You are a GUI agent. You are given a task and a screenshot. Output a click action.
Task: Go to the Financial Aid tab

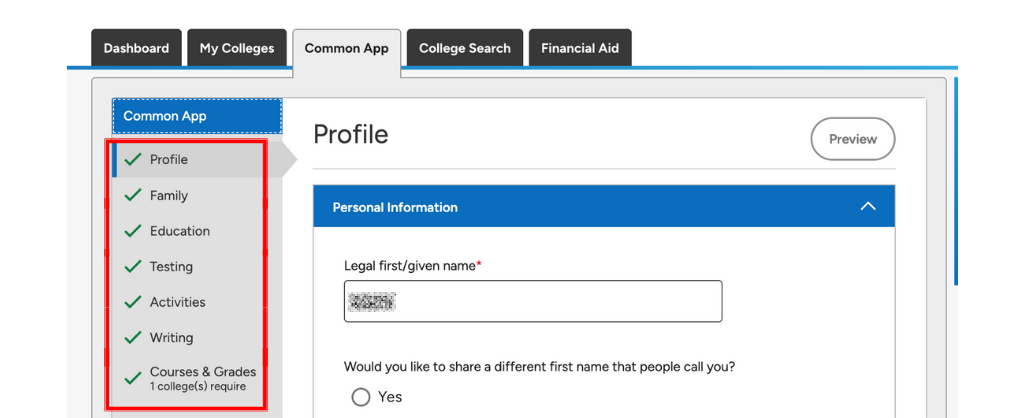580,48
